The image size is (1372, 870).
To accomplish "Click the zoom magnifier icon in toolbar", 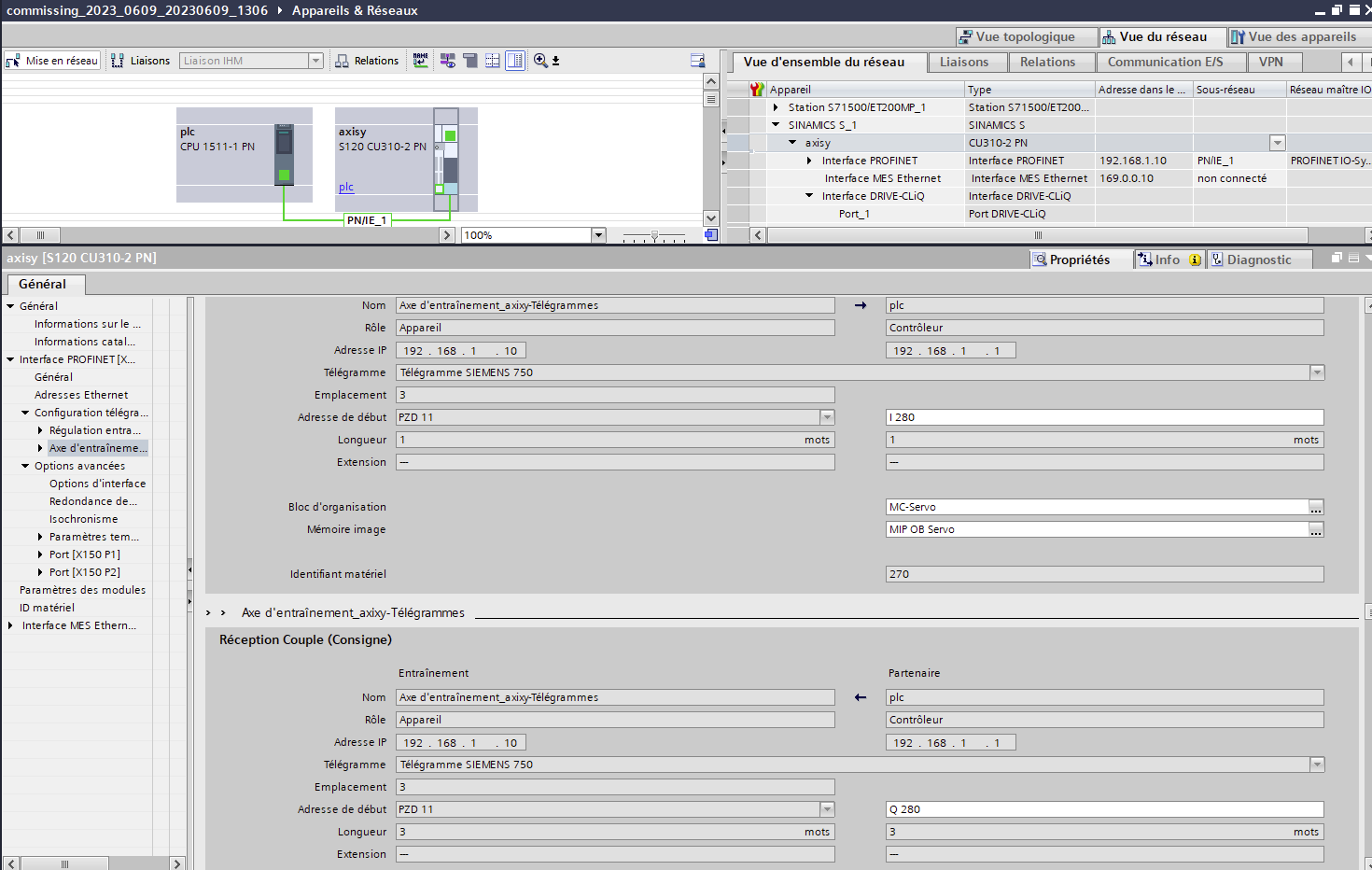I will (540, 61).
